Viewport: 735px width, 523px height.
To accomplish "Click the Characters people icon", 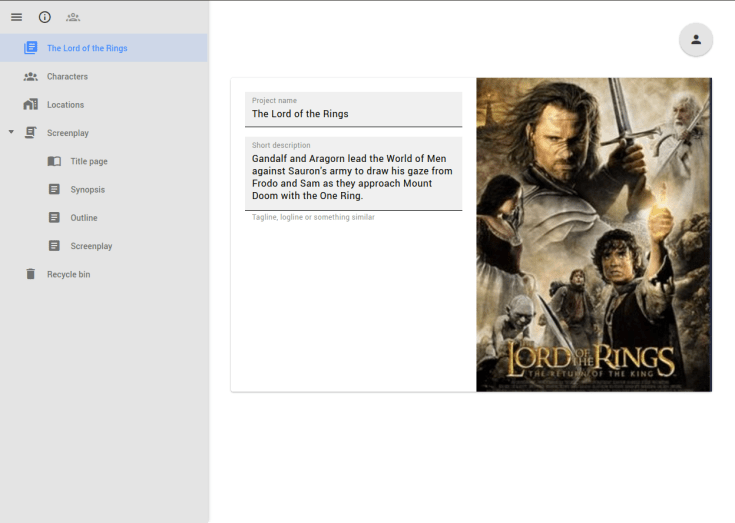I will pyautogui.click(x=30, y=76).
